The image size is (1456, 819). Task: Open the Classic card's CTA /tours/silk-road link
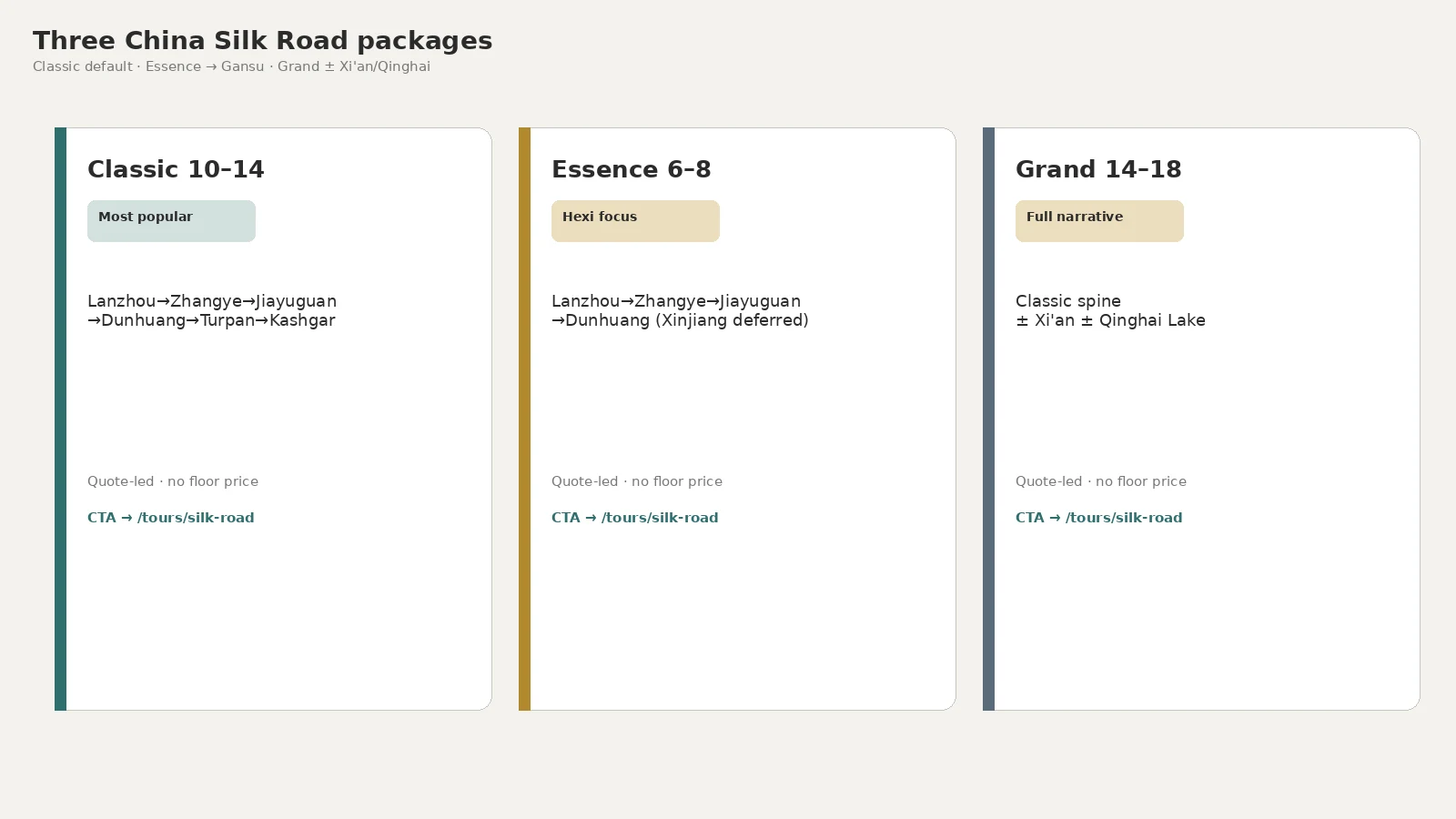(171, 518)
